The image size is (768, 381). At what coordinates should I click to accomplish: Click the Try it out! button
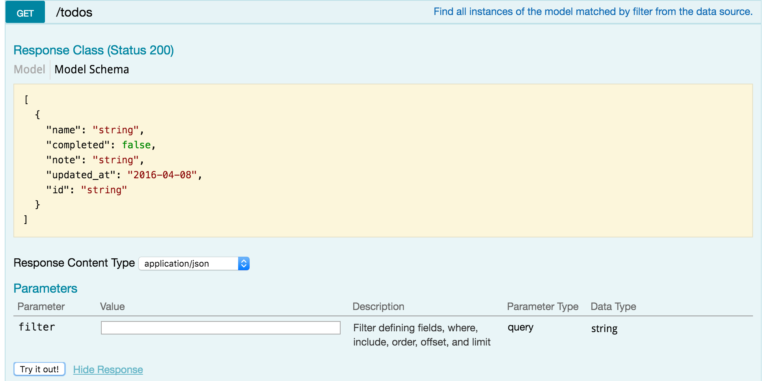coord(40,369)
